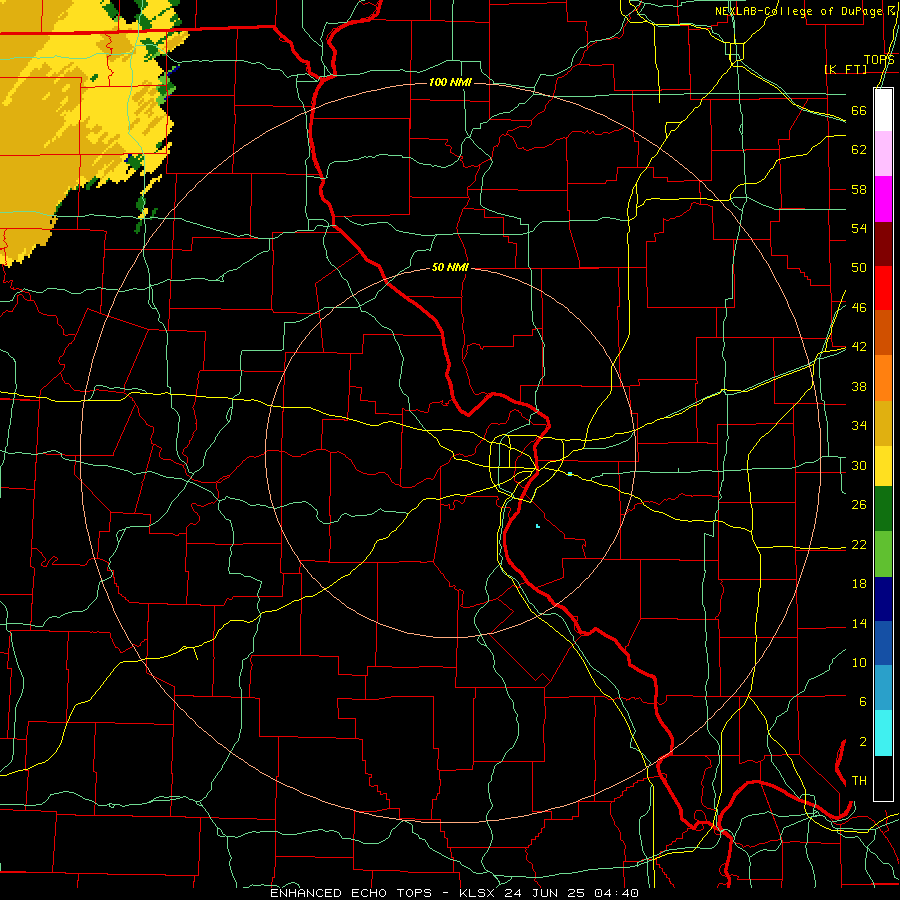Click the '24 JUN 25' date text
This screenshot has width=900, height=900.
548,893
